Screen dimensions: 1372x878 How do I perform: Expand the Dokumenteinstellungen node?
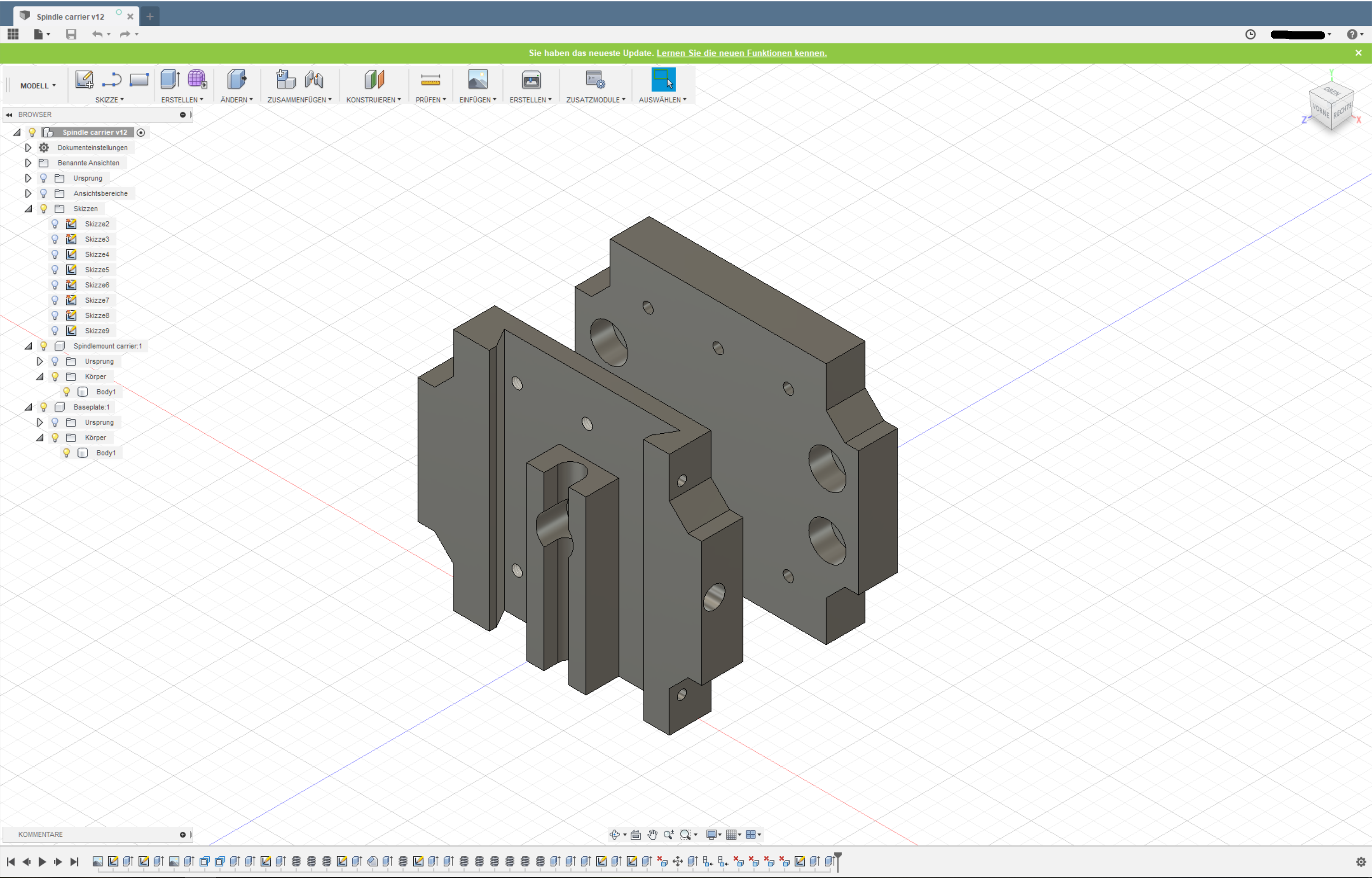tap(28, 148)
